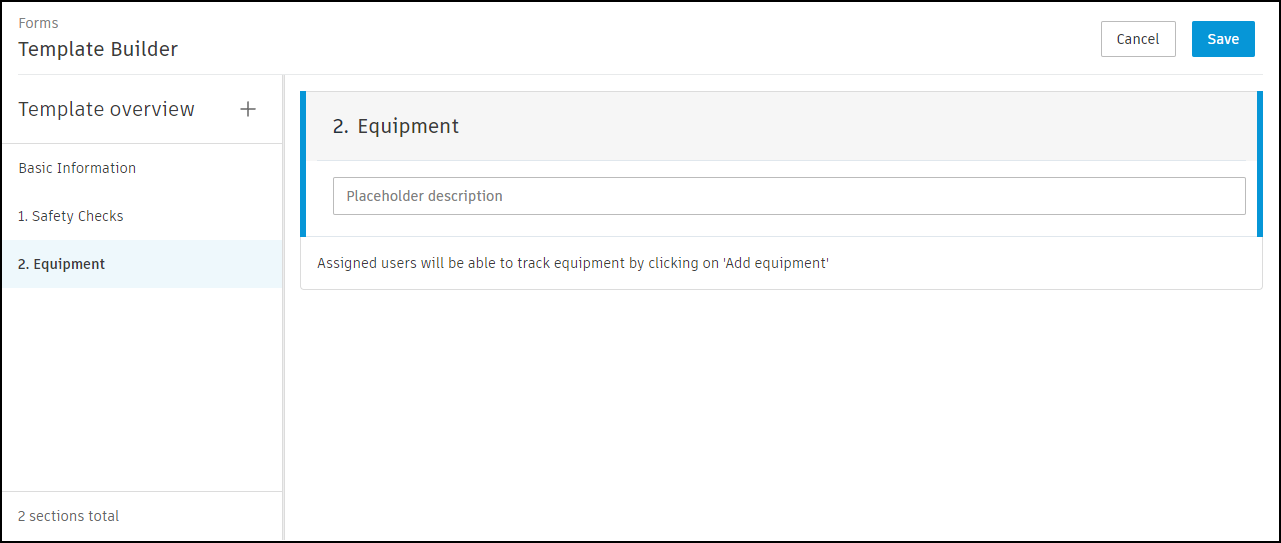Screen dimensions: 1281x543
Task: Click the vertical divider beside the sidebar
Action: point(284,300)
